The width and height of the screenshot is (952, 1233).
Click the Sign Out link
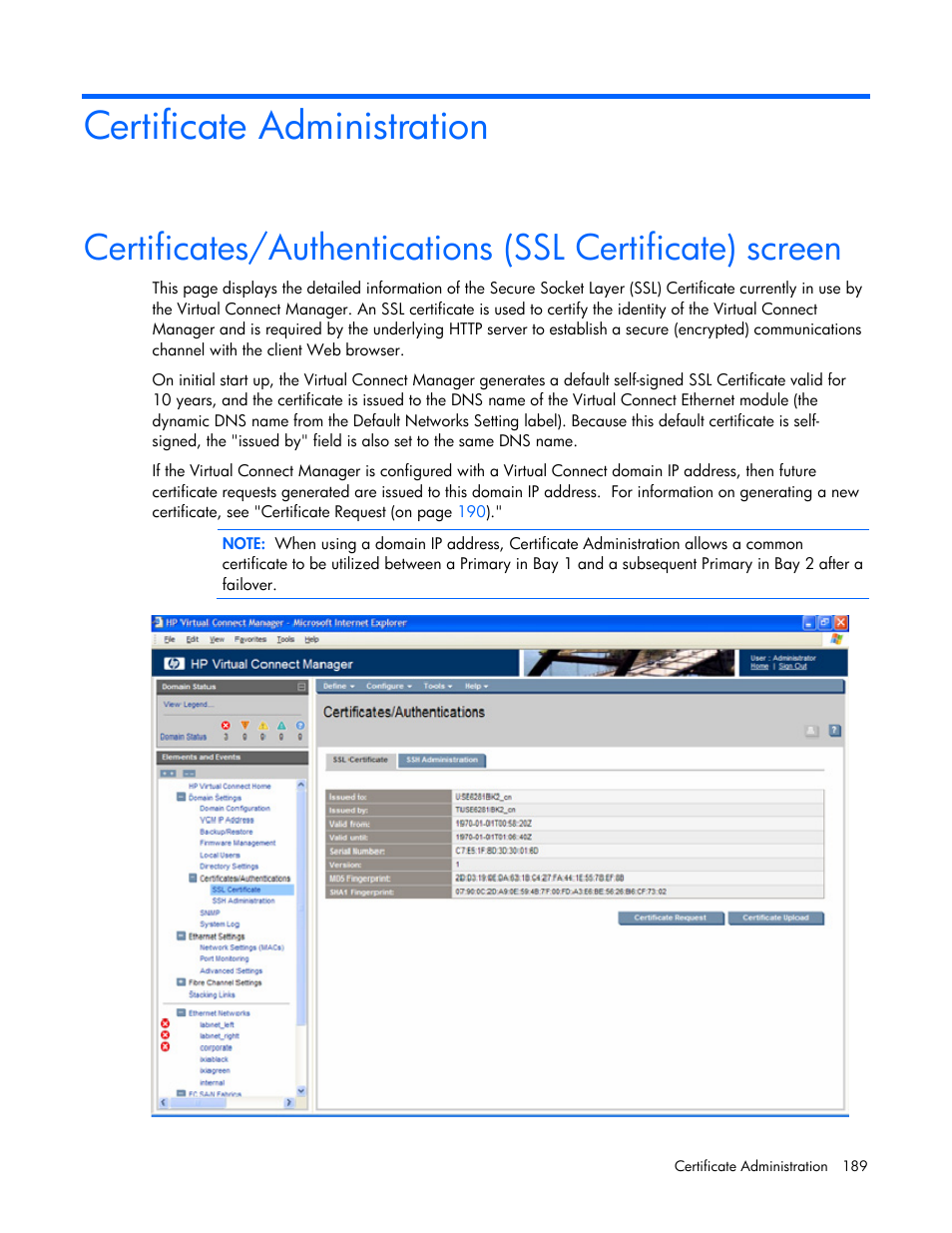pos(793,667)
